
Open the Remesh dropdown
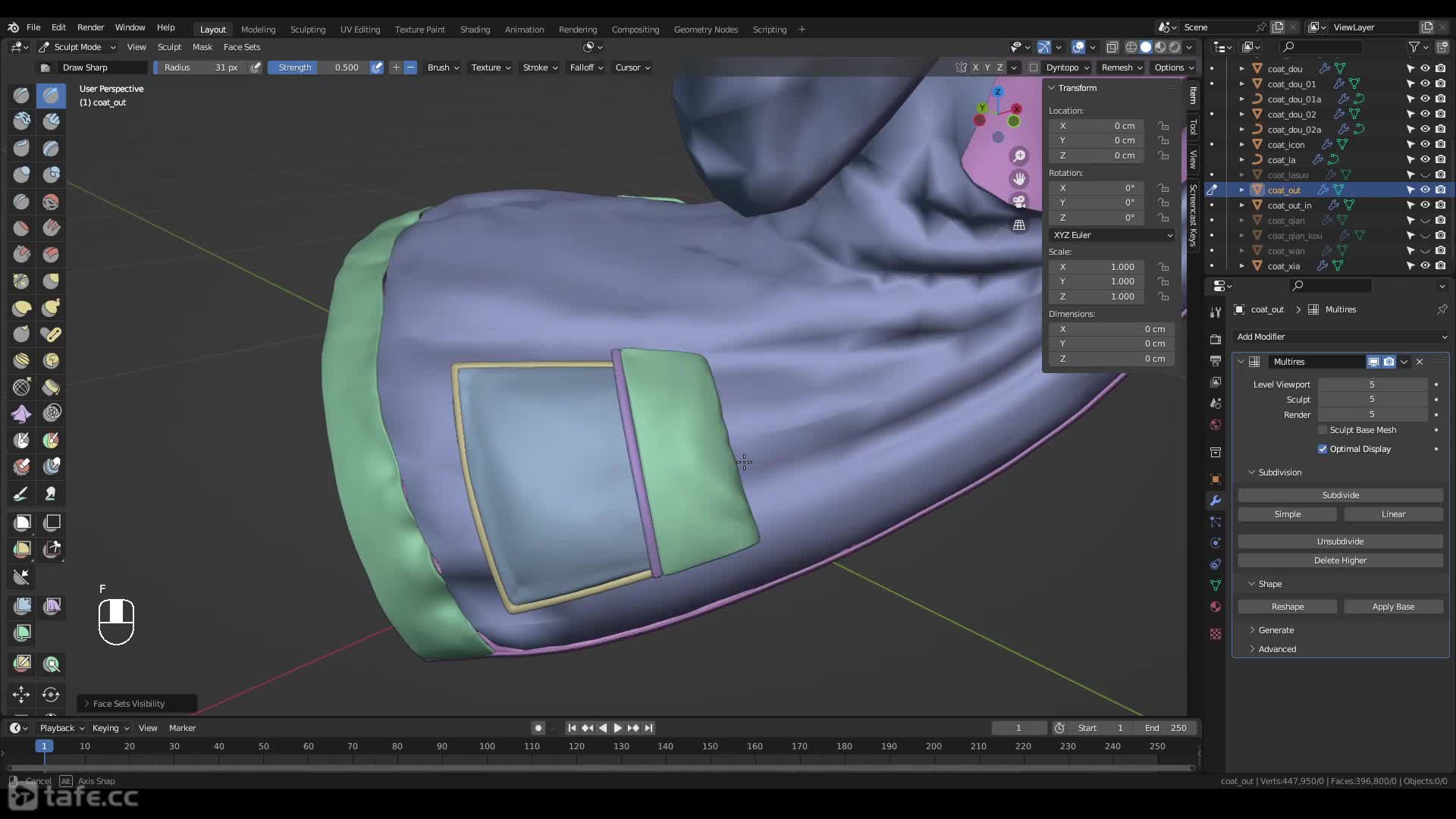coord(1122,67)
